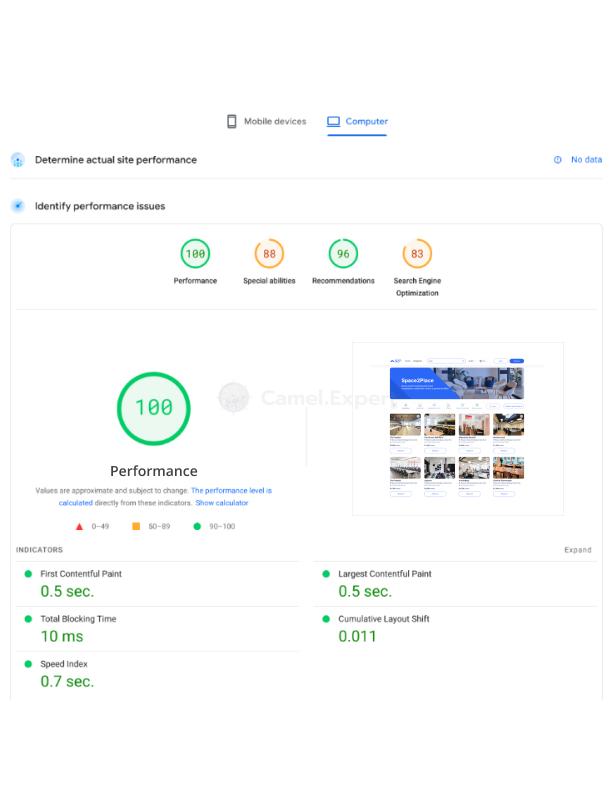Click the Space2Place website screenshot thumbnail
Screen dimensions: 612x796
click(x=457, y=428)
